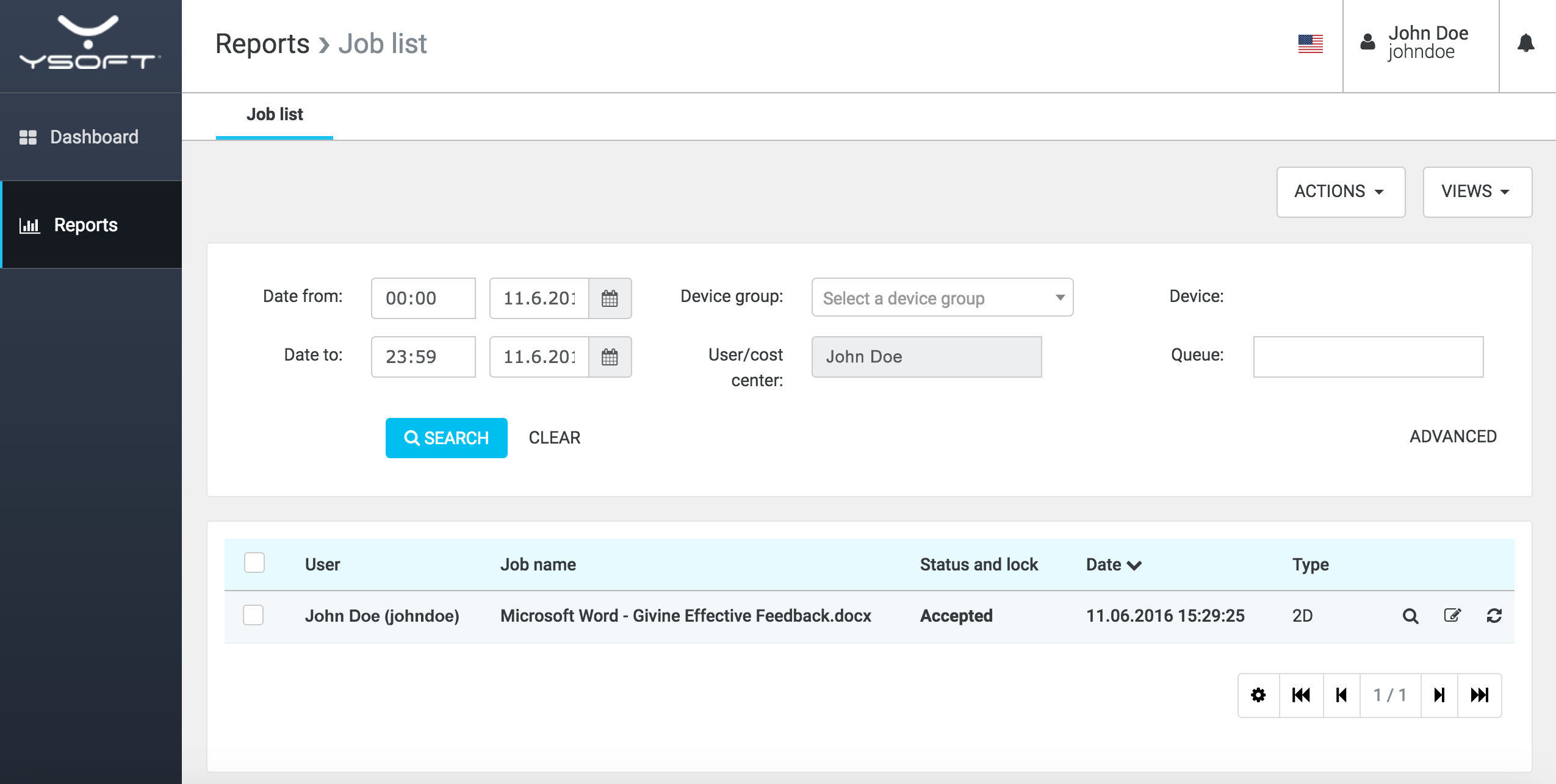Open the VIEWS dropdown menu
Screen dimensions: 1556x784
pos(1477,192)
